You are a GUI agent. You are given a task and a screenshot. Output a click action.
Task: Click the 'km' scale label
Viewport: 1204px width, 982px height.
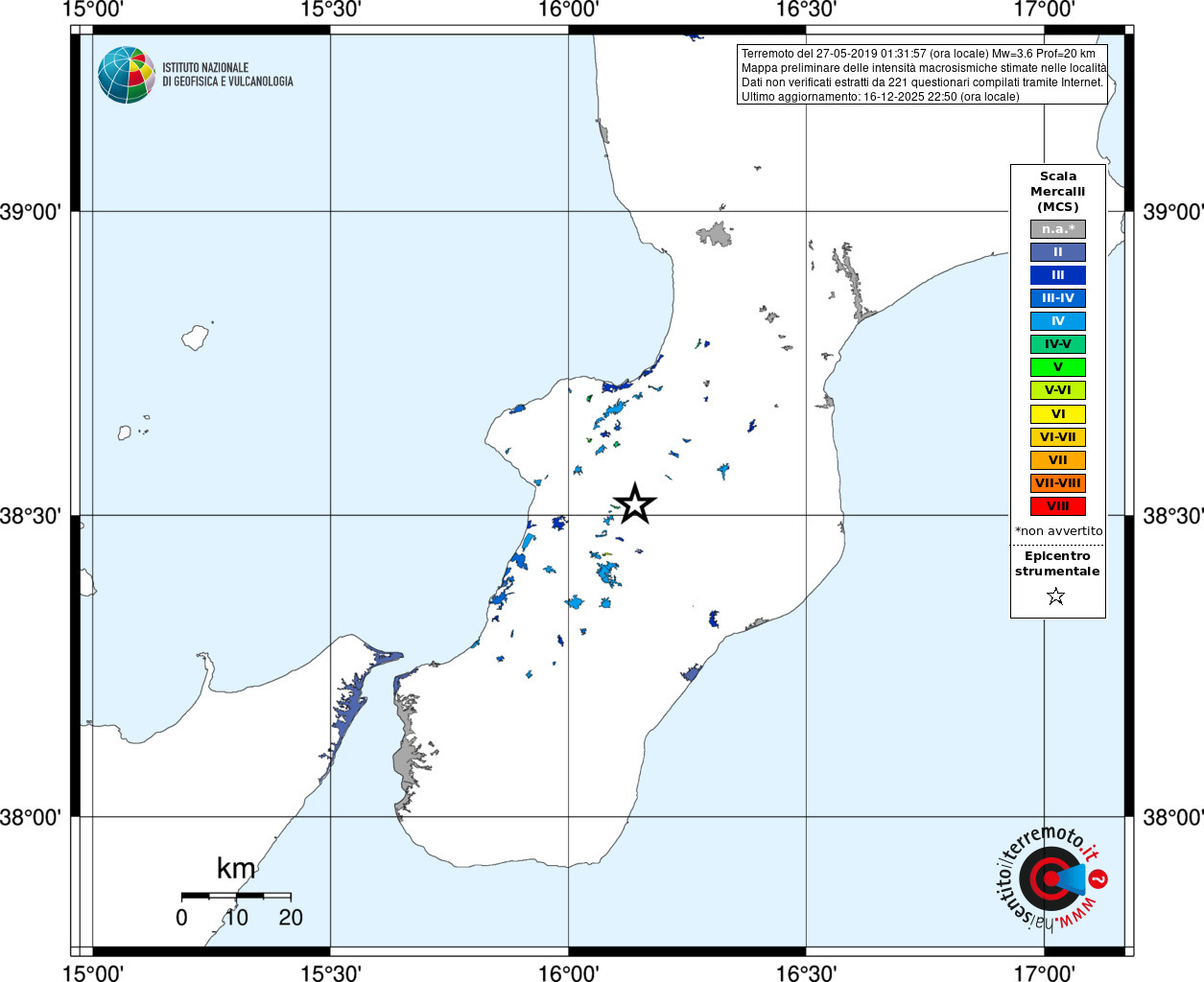(236, 869)
